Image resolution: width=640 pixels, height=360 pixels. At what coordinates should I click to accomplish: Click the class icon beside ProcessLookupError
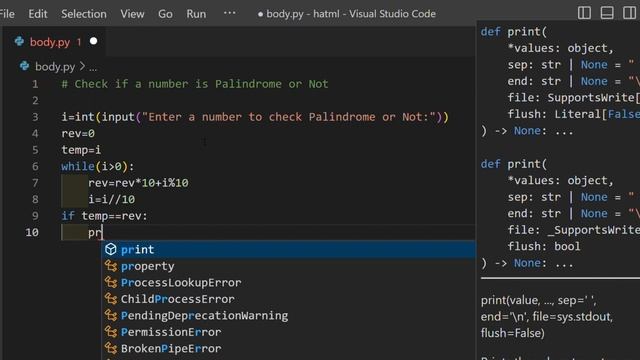111,282
